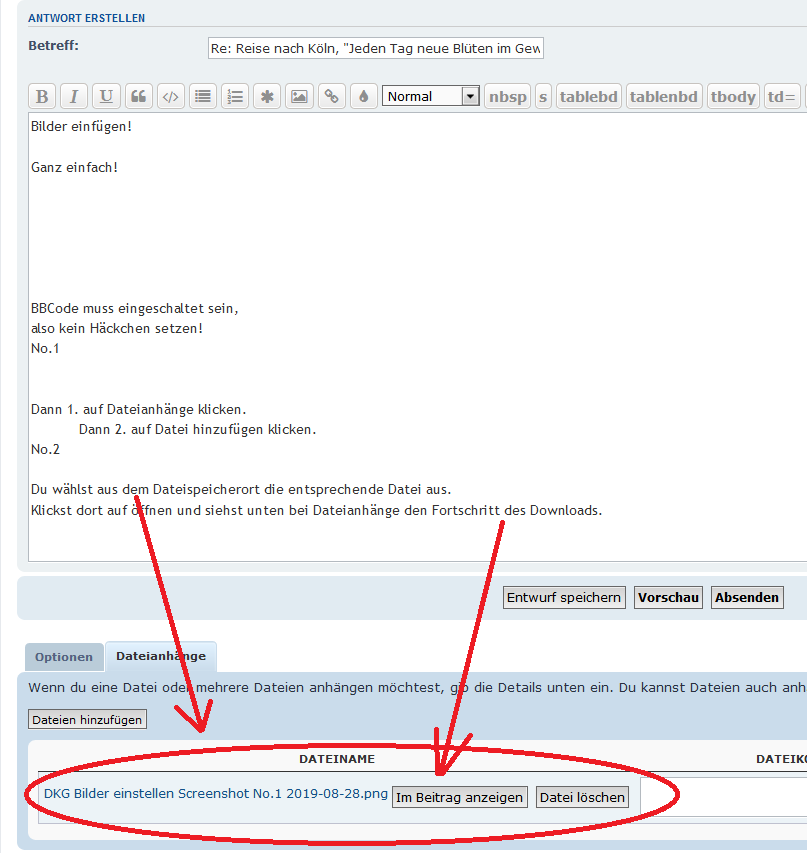807x853 pixels.
Task: Click the tablebd toolbar button
Action: pos(588,97)
